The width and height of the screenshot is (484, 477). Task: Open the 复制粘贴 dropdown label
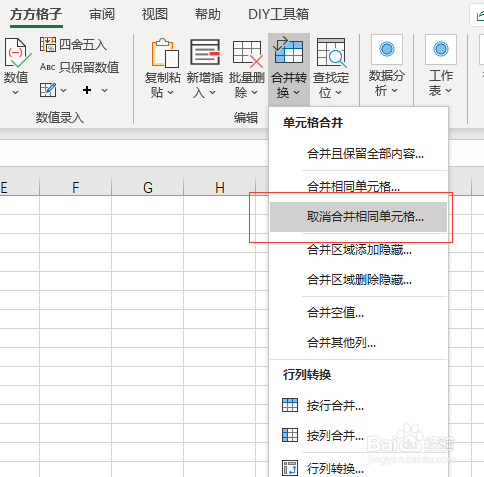click(163, 85)
